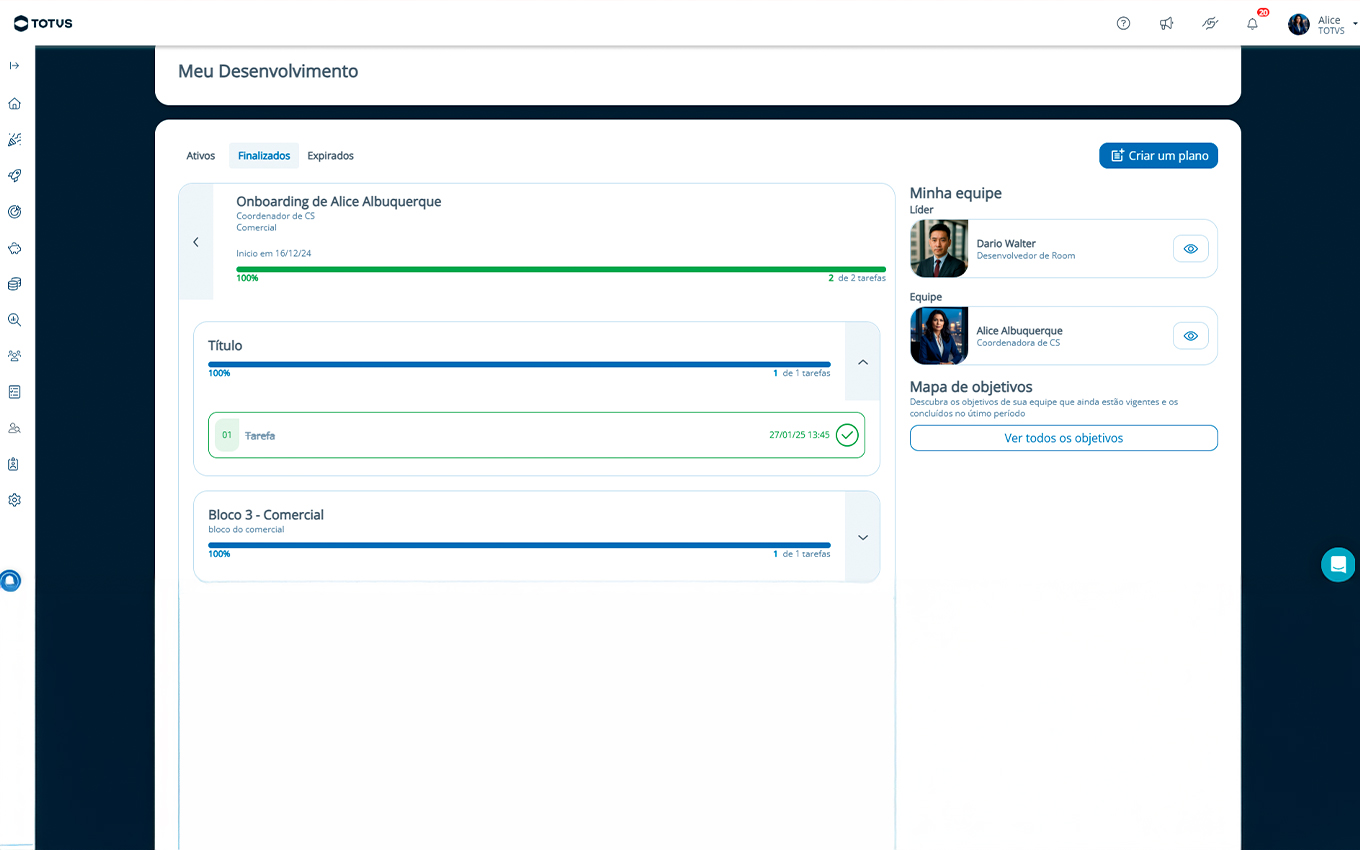Open the chat support bubble
The height and width of the screenshot is (850, 1360).
[1337, 565]
